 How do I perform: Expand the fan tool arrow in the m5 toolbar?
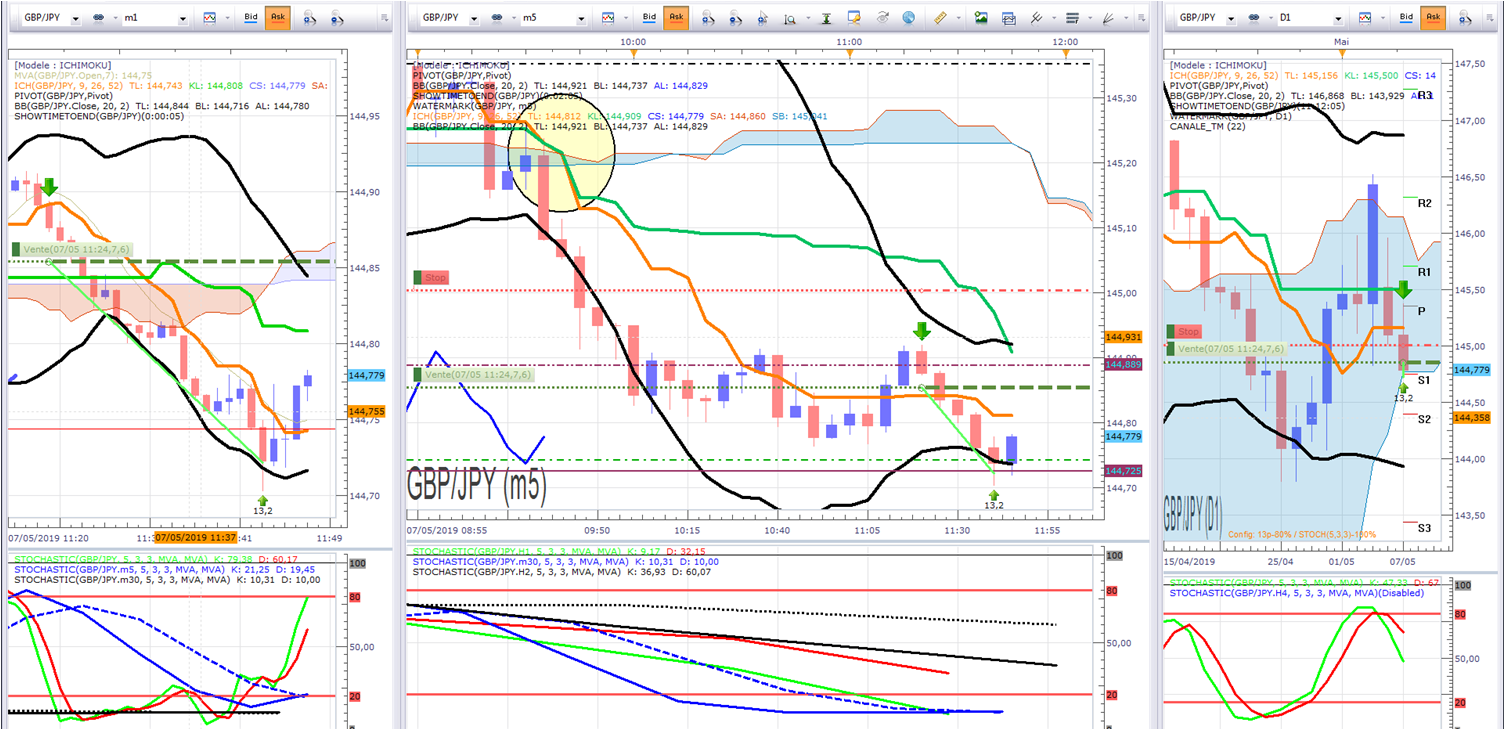tap(1126, 18)
